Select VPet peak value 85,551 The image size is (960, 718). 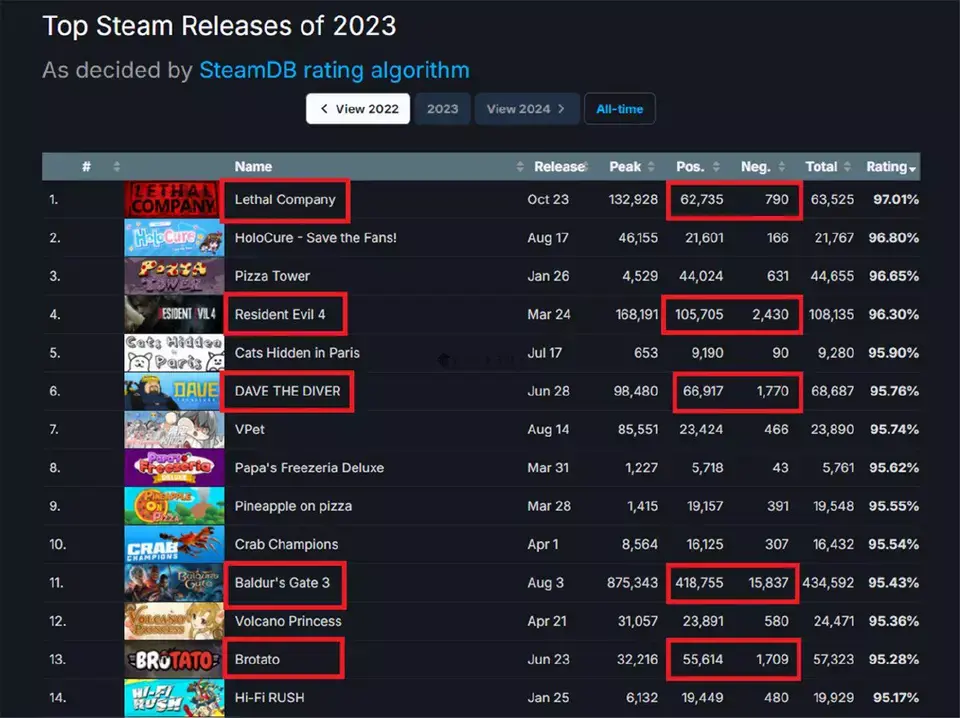tap(637, 430)
